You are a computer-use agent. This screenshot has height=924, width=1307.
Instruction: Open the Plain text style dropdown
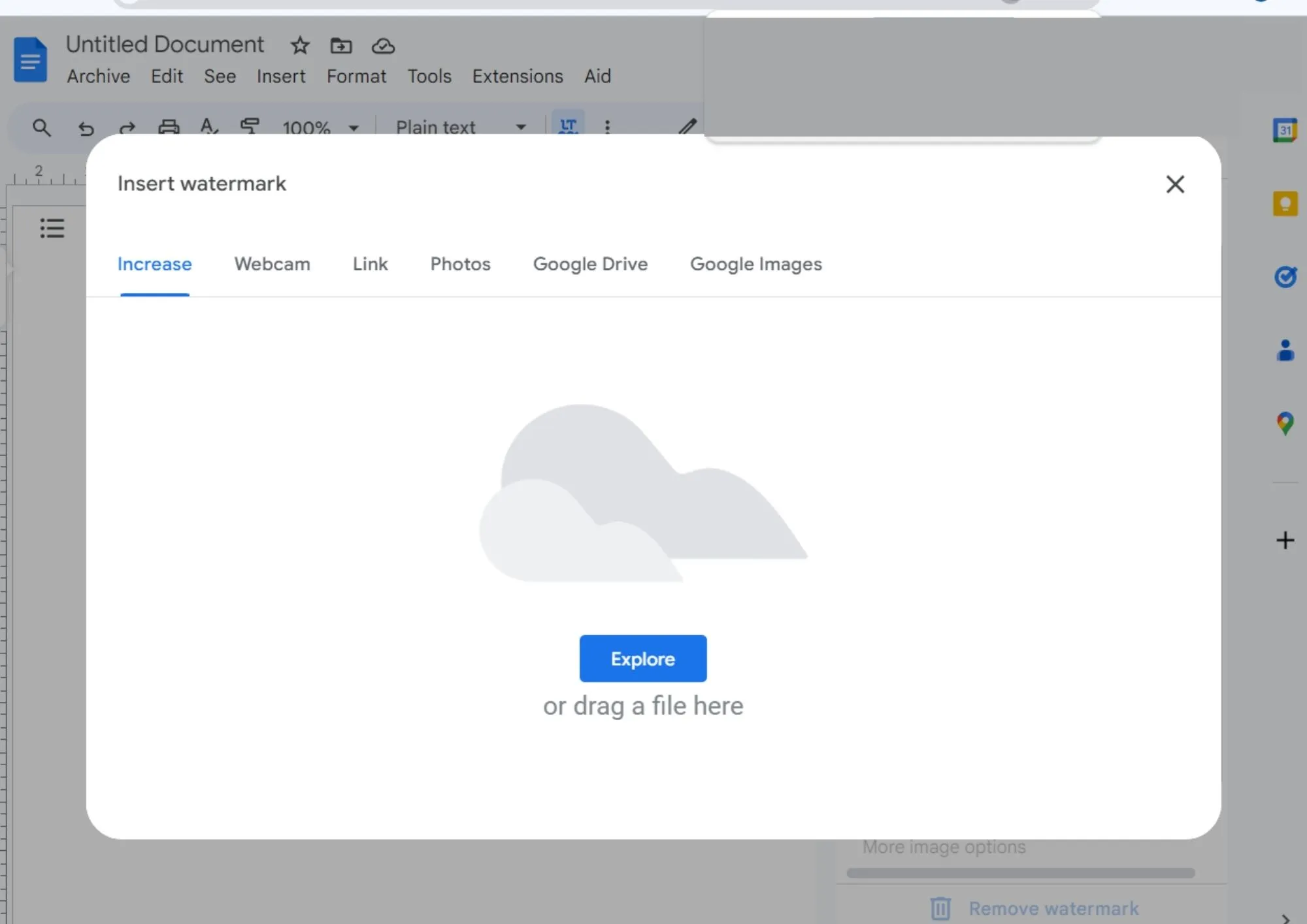click(x=461, y=127)
